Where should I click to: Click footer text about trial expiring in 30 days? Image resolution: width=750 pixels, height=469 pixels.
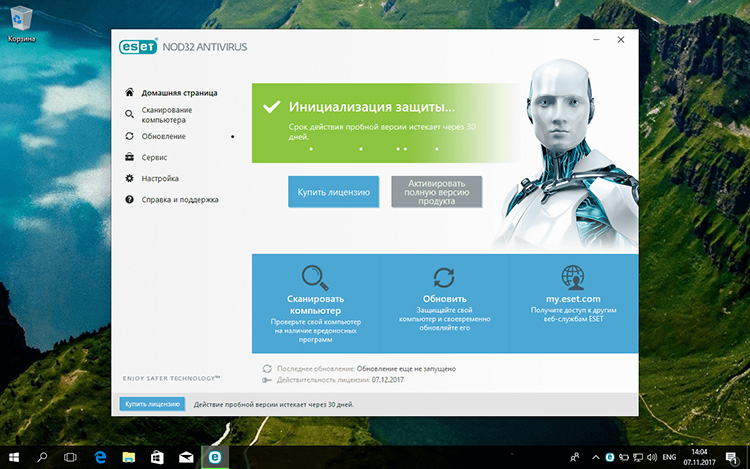[274, 404]
